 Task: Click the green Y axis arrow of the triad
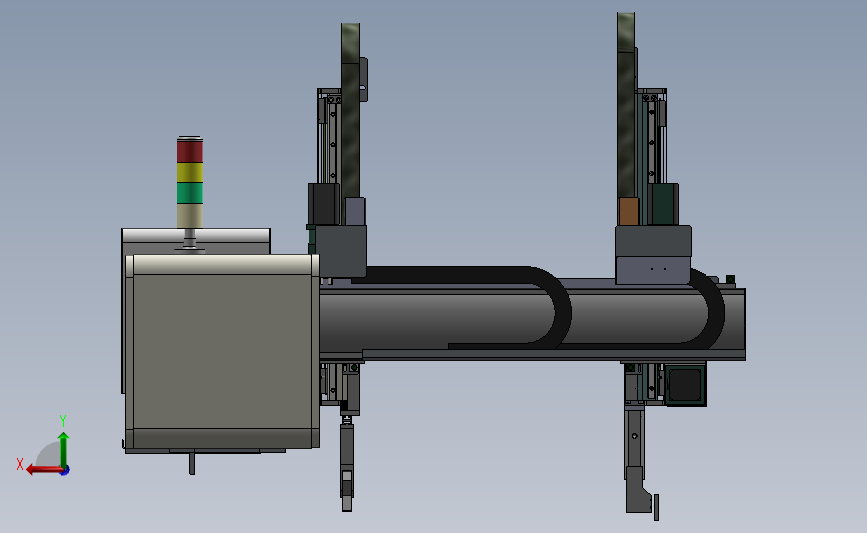tap(63, 449)
